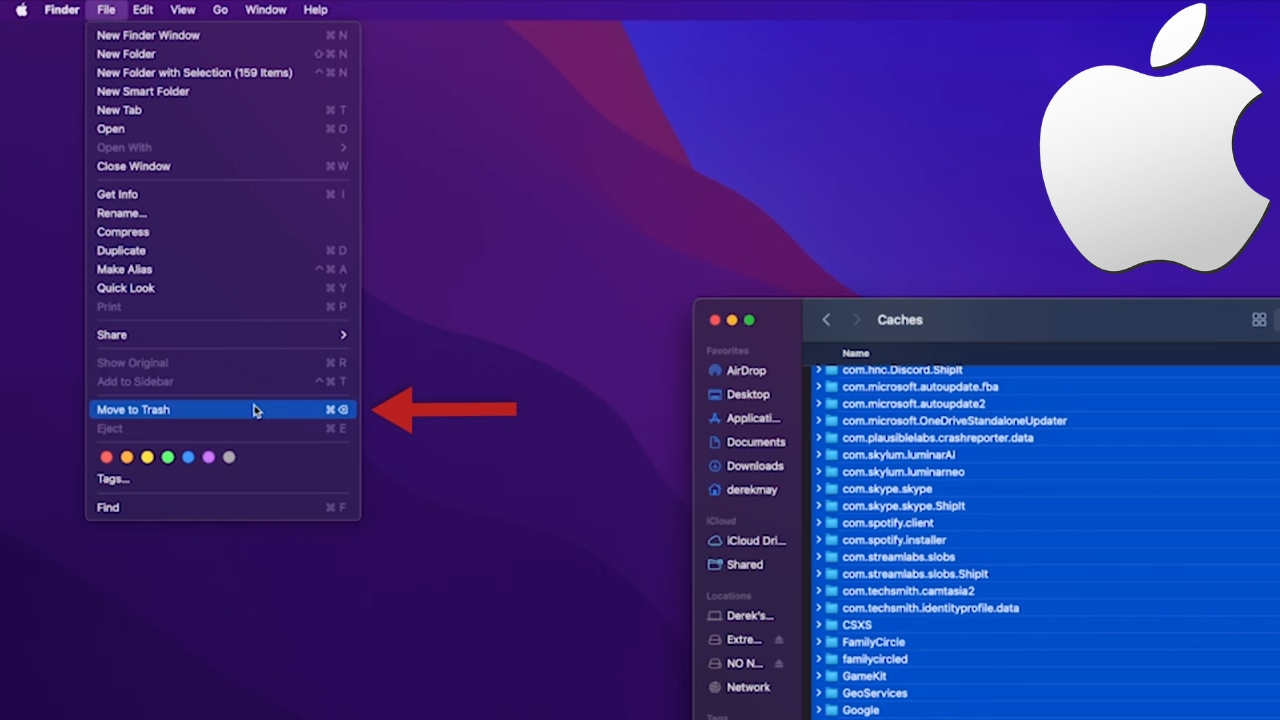Open the View menu

pos(183,10)
